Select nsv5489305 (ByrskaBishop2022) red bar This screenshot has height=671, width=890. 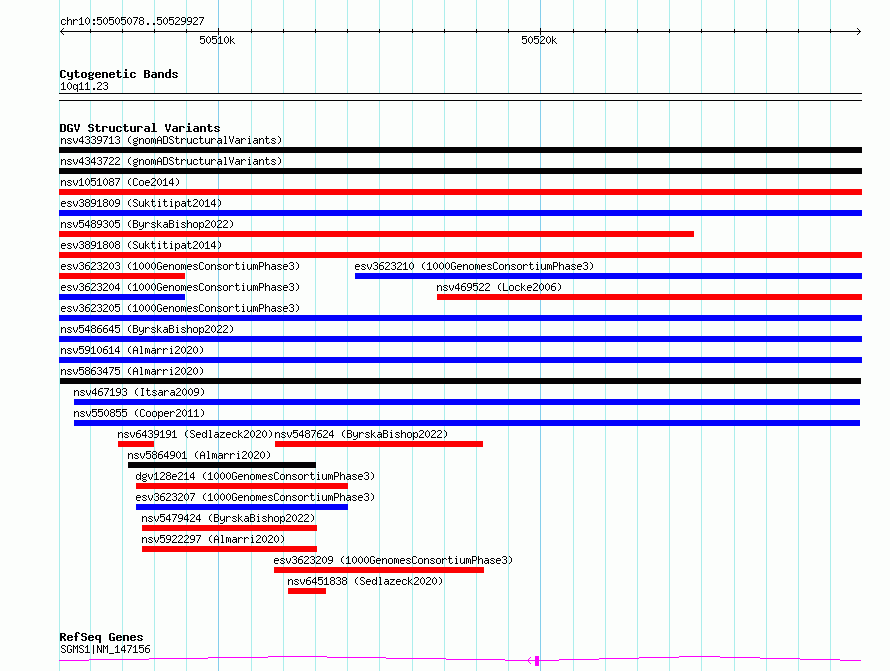coord(376,234)
